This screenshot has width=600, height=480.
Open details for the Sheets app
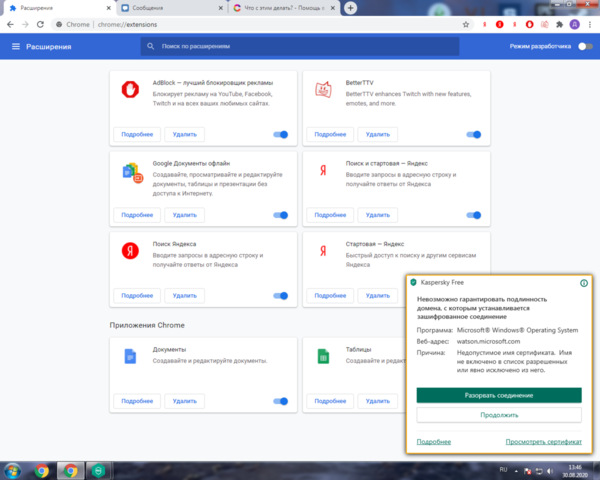(x=330, y=401)
